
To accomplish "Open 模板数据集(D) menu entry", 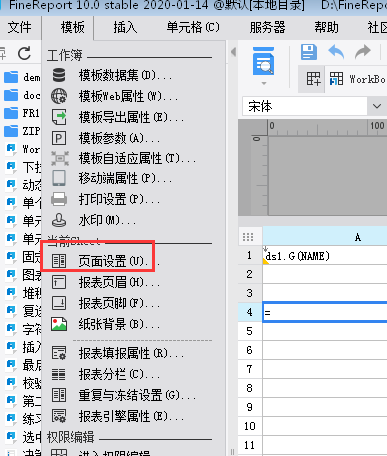I will [126, 75].
